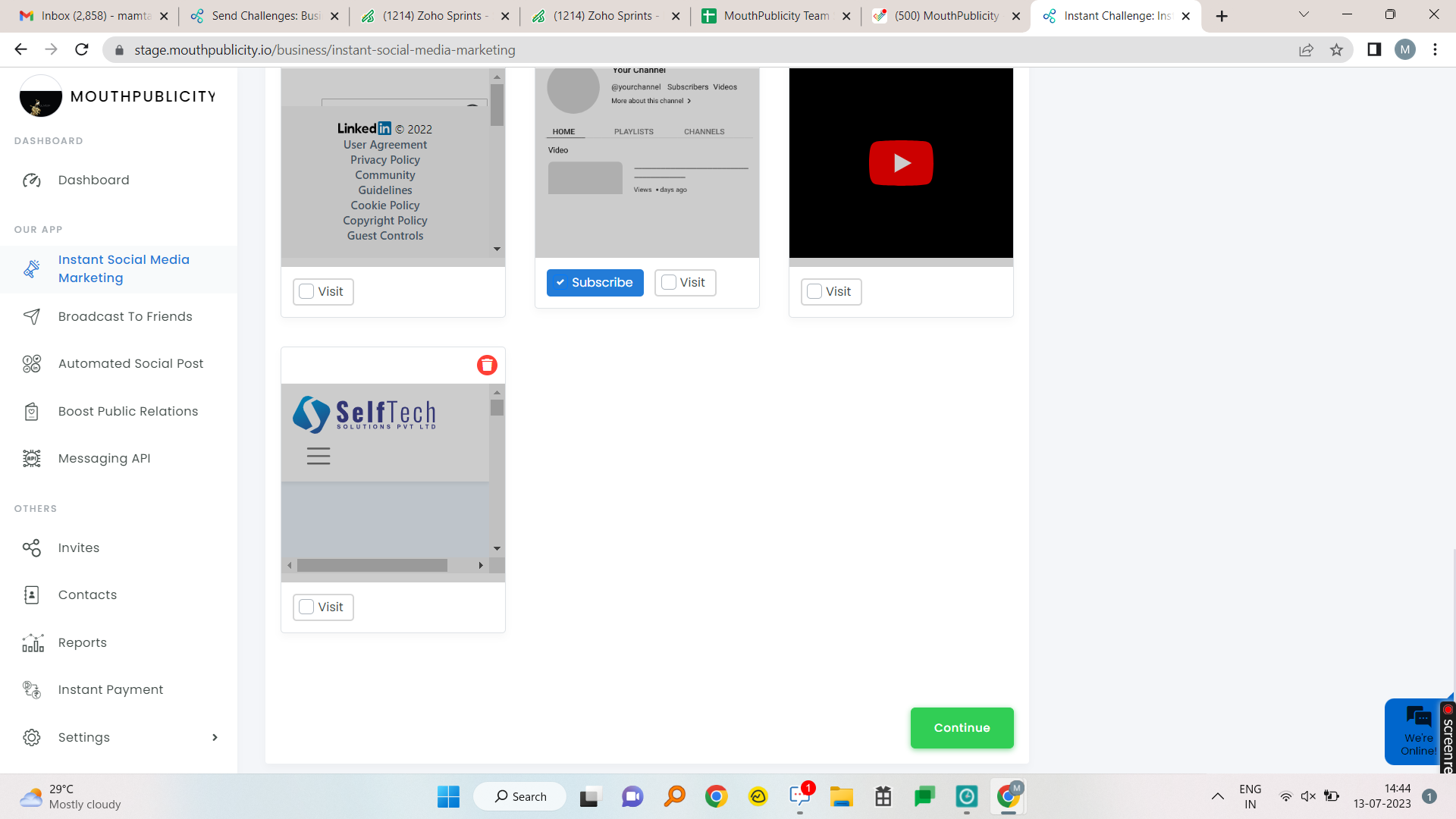Click the Instant Payment icon
The height and width of the screenshot is (819, 1456).
click(x=31, y=689)
